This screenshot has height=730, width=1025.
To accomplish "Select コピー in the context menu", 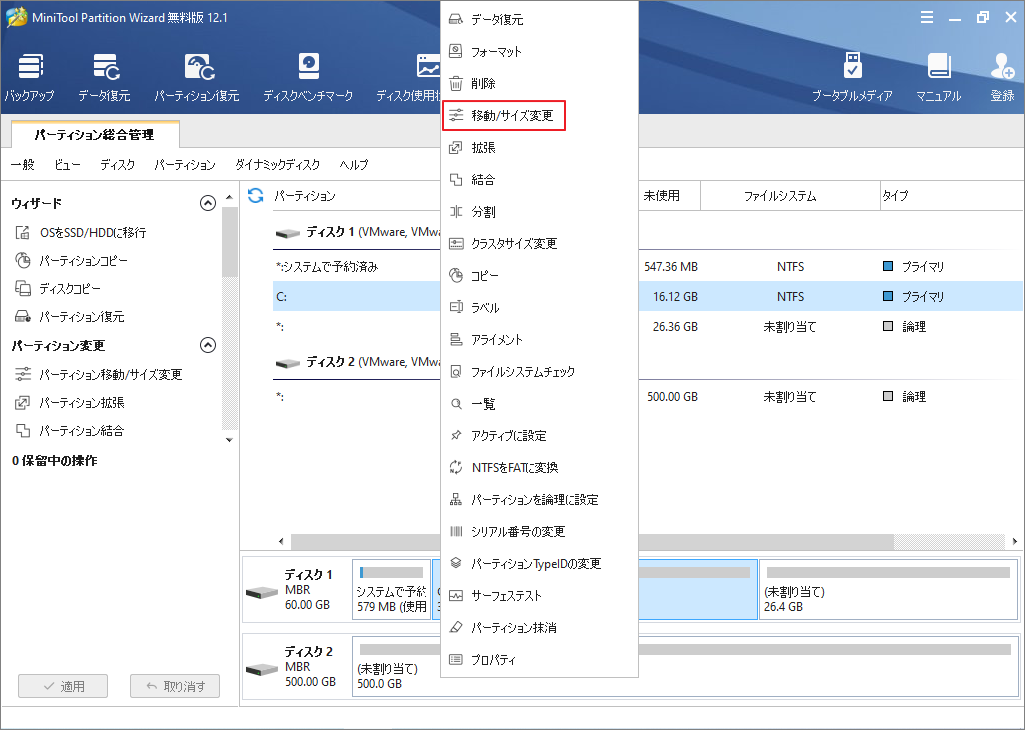I will [539, 276].
